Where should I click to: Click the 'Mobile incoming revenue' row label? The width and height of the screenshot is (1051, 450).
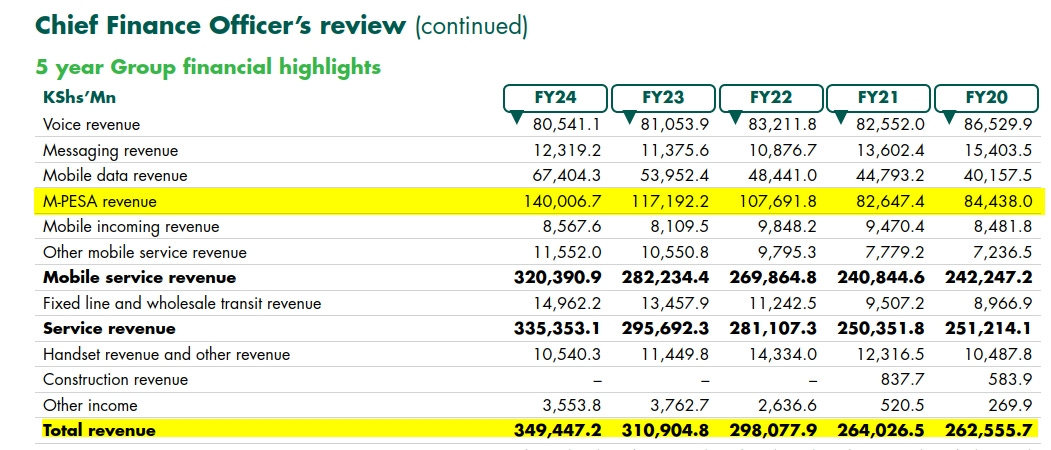(131, 227)
